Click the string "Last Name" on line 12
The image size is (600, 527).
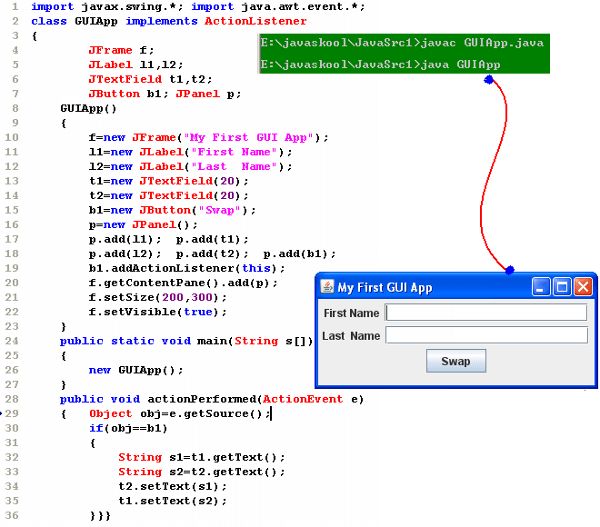[234, 166]
